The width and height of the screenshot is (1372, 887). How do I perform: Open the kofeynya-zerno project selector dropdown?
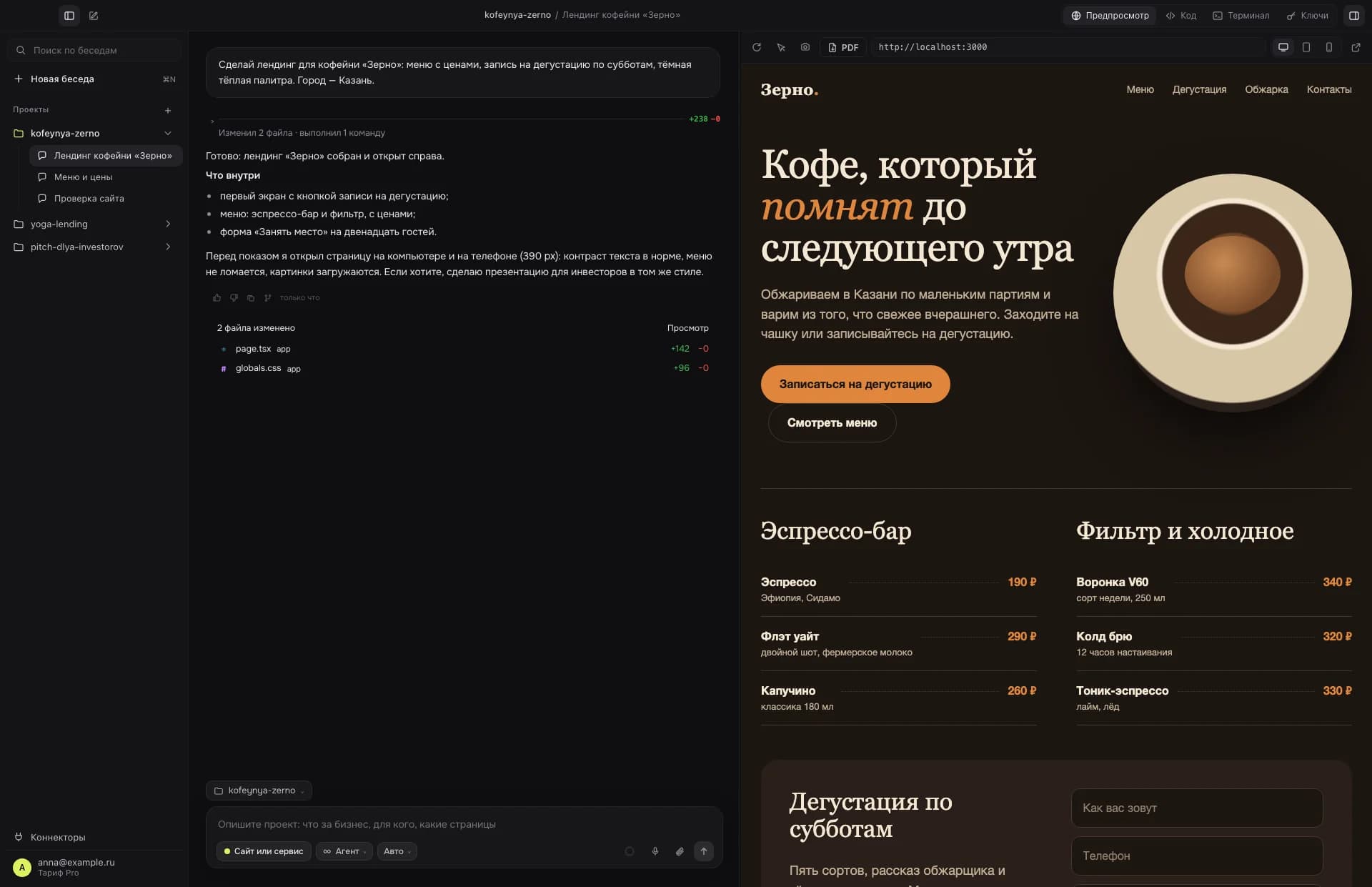pyautogui.click(x=259, y=791)
